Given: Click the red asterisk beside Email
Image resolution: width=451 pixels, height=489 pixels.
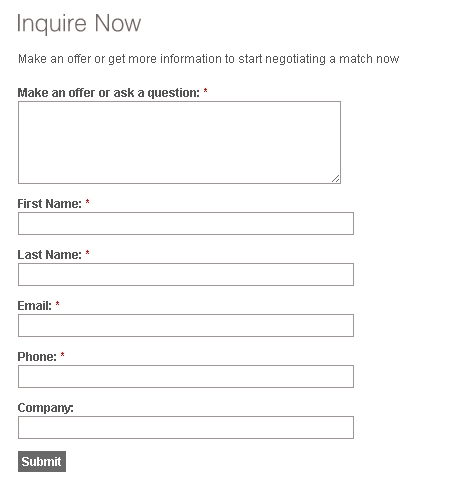Looking at the screenshot, I should [57, 304].
